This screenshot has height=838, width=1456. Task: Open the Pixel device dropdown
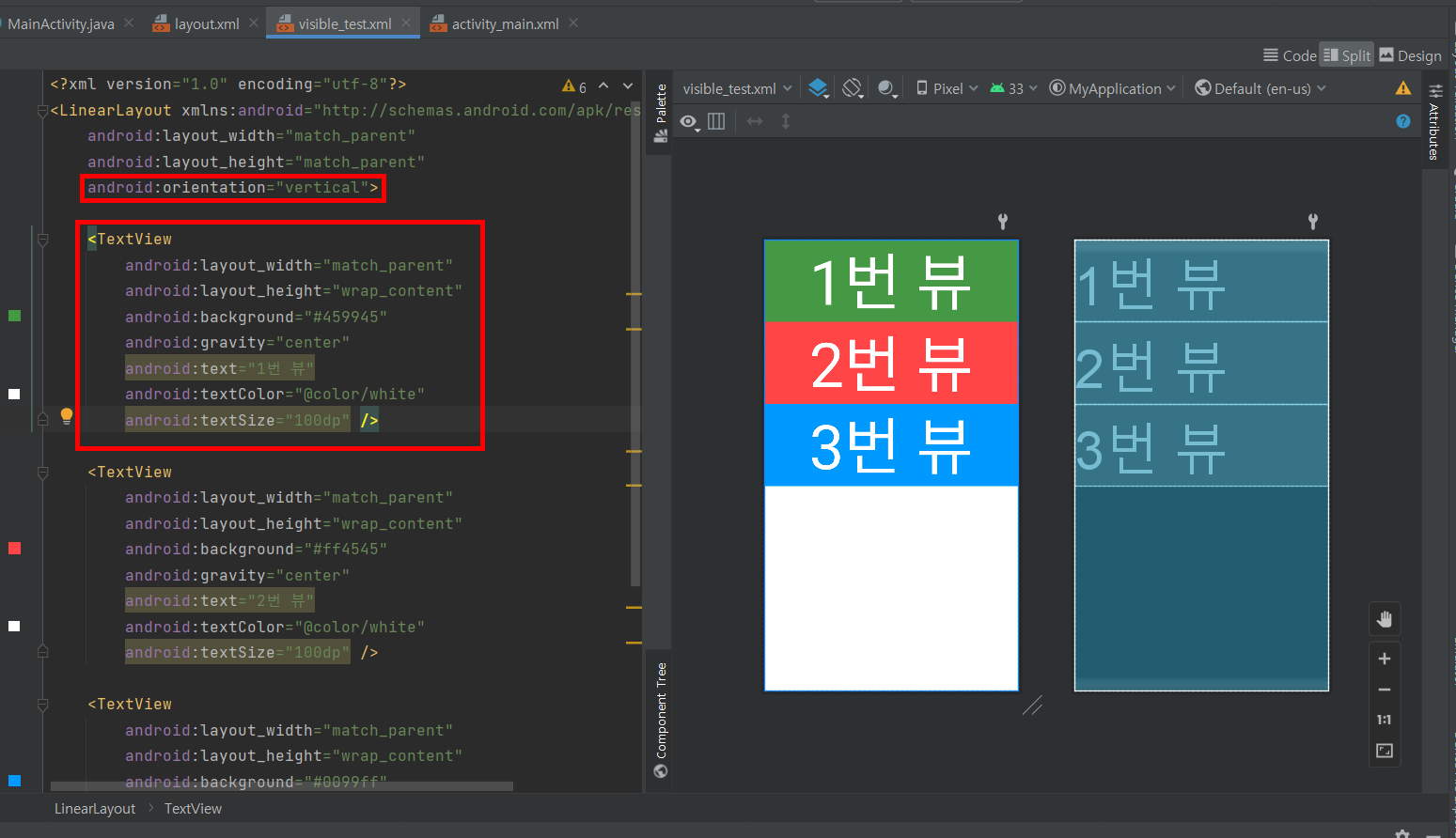[947, 88]
